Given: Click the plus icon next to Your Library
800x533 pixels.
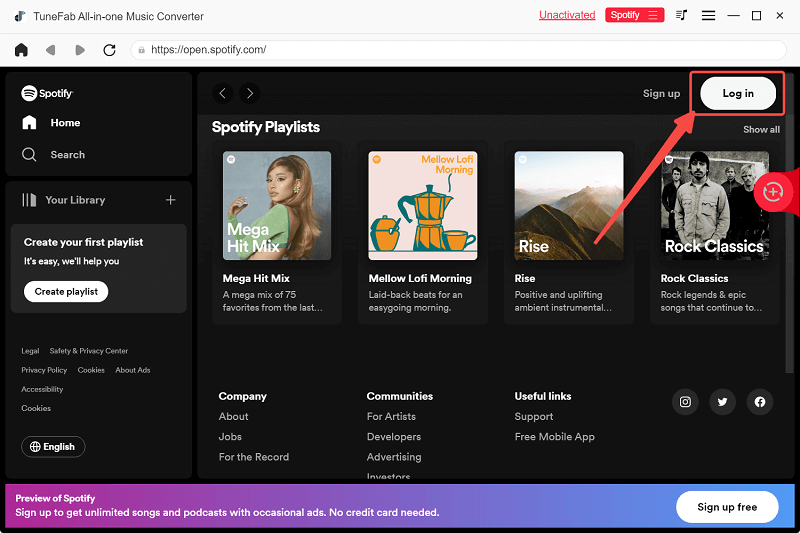Looking at the screenshot, I should pos(170,200).
